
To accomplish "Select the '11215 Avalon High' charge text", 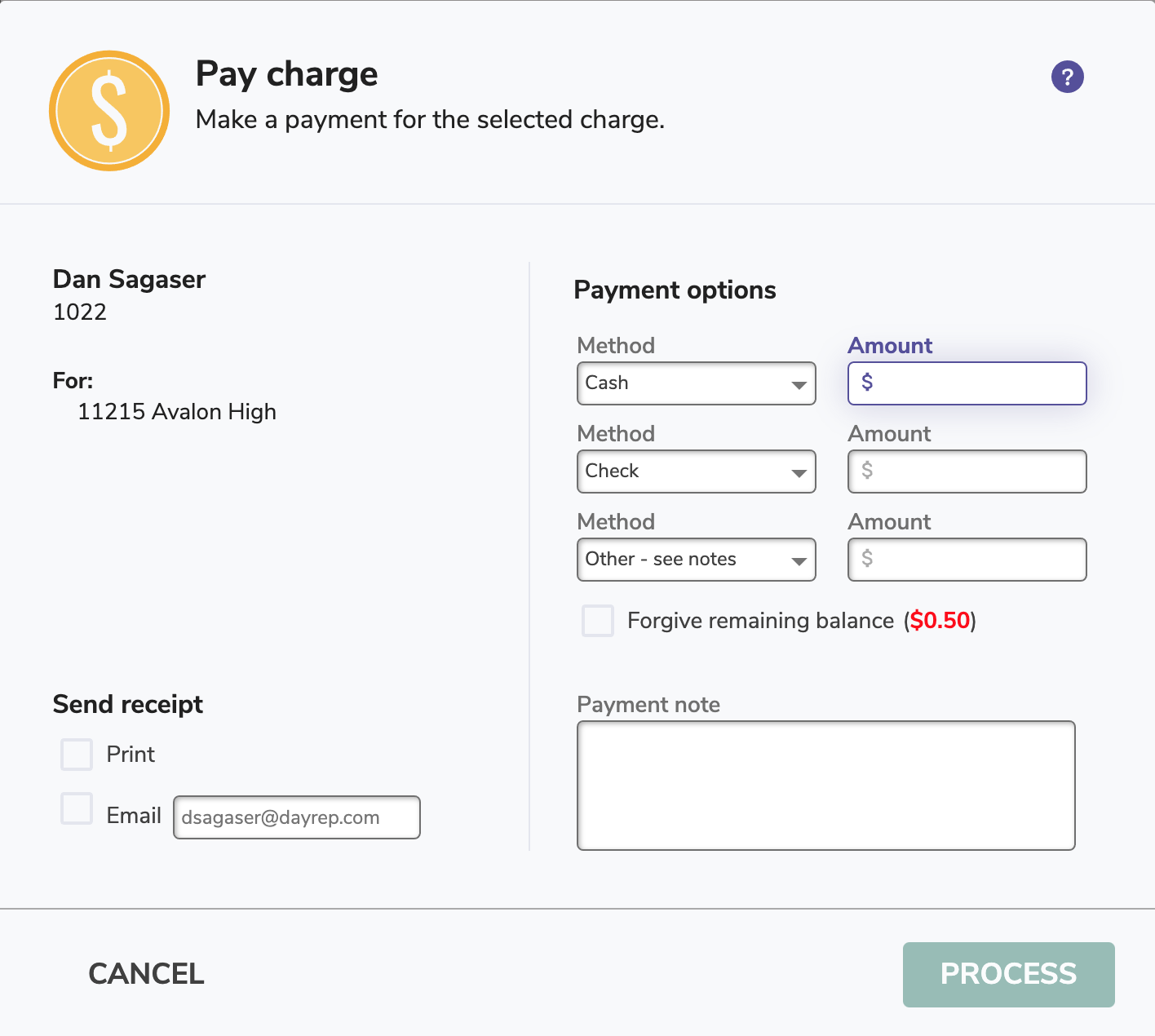I will (x=177, y=412).
